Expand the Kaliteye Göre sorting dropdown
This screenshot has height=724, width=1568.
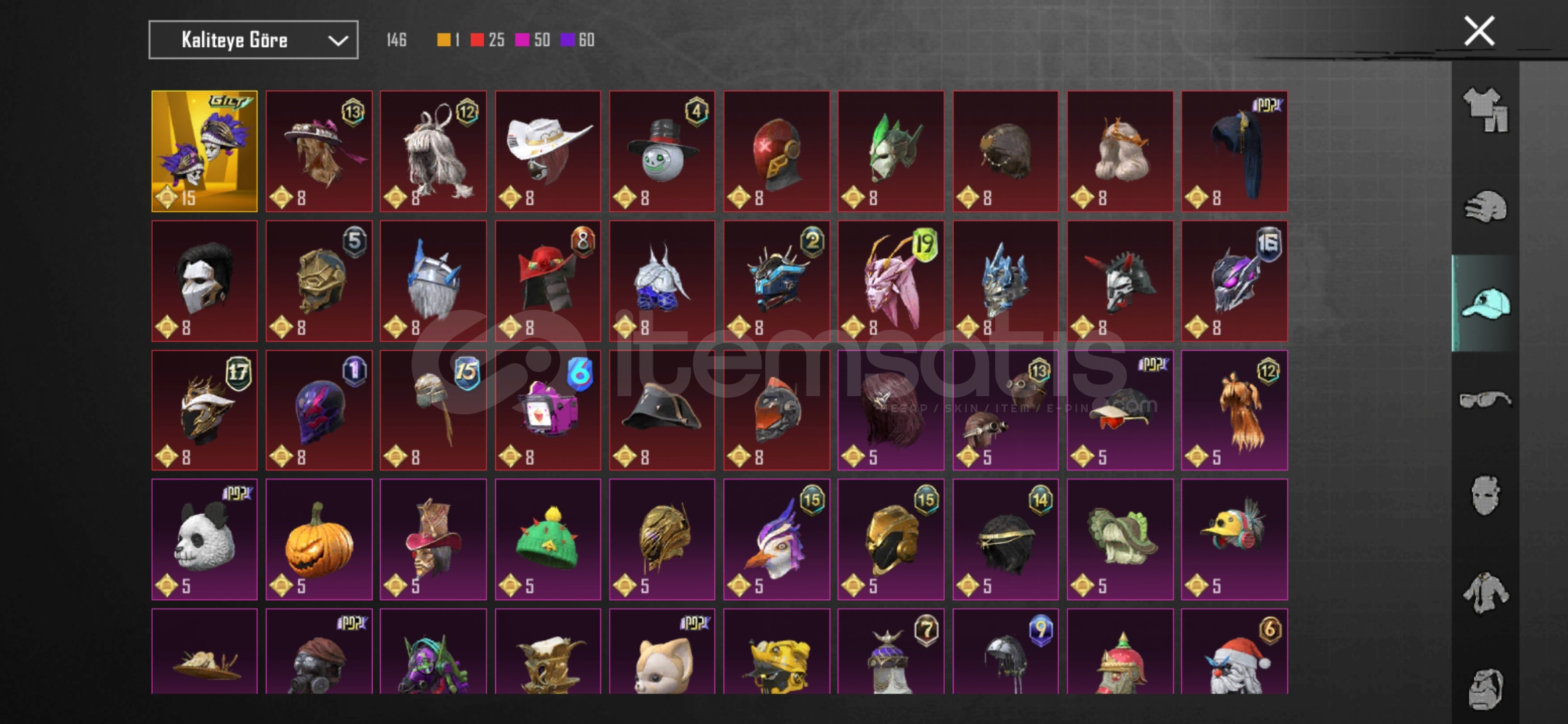tap(253, 40)
